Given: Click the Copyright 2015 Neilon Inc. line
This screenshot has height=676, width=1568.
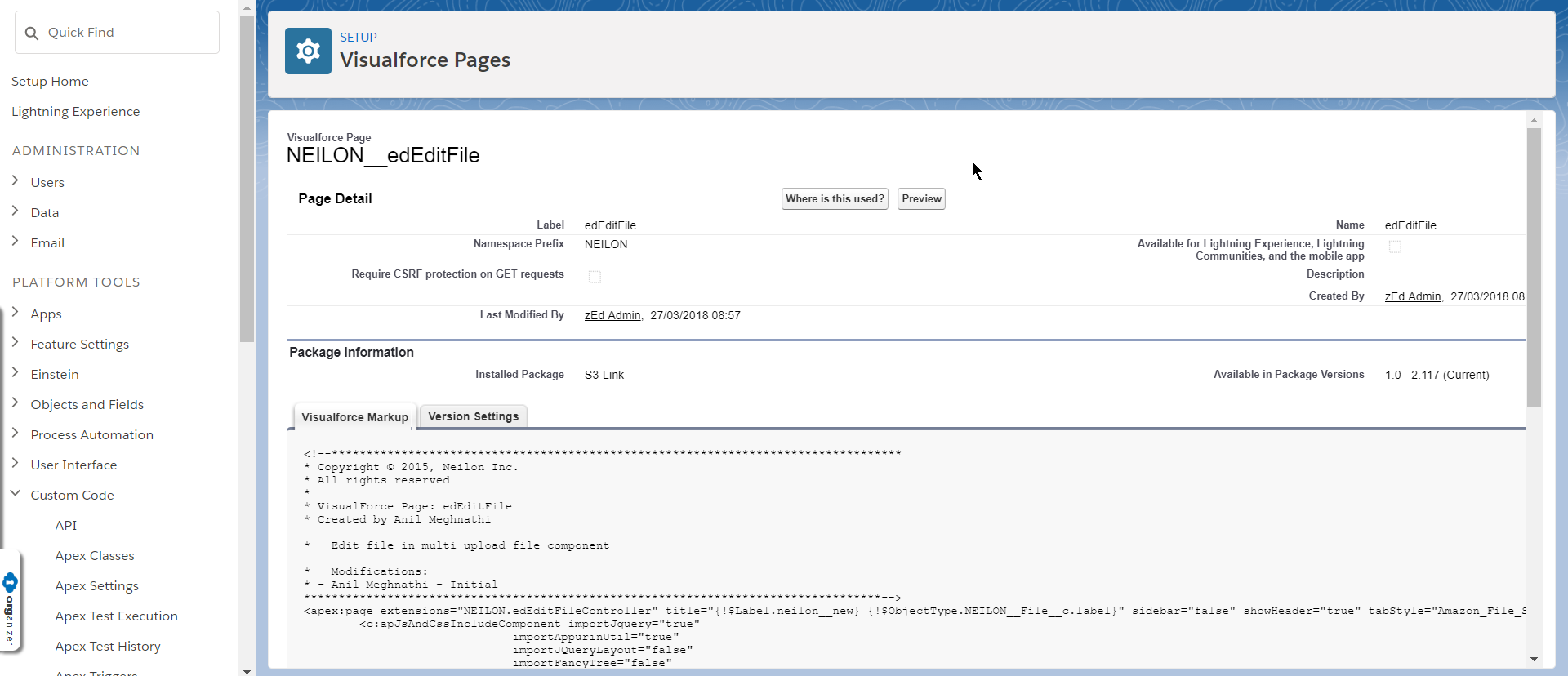Looking at the screenshot, I should point(411,467).
